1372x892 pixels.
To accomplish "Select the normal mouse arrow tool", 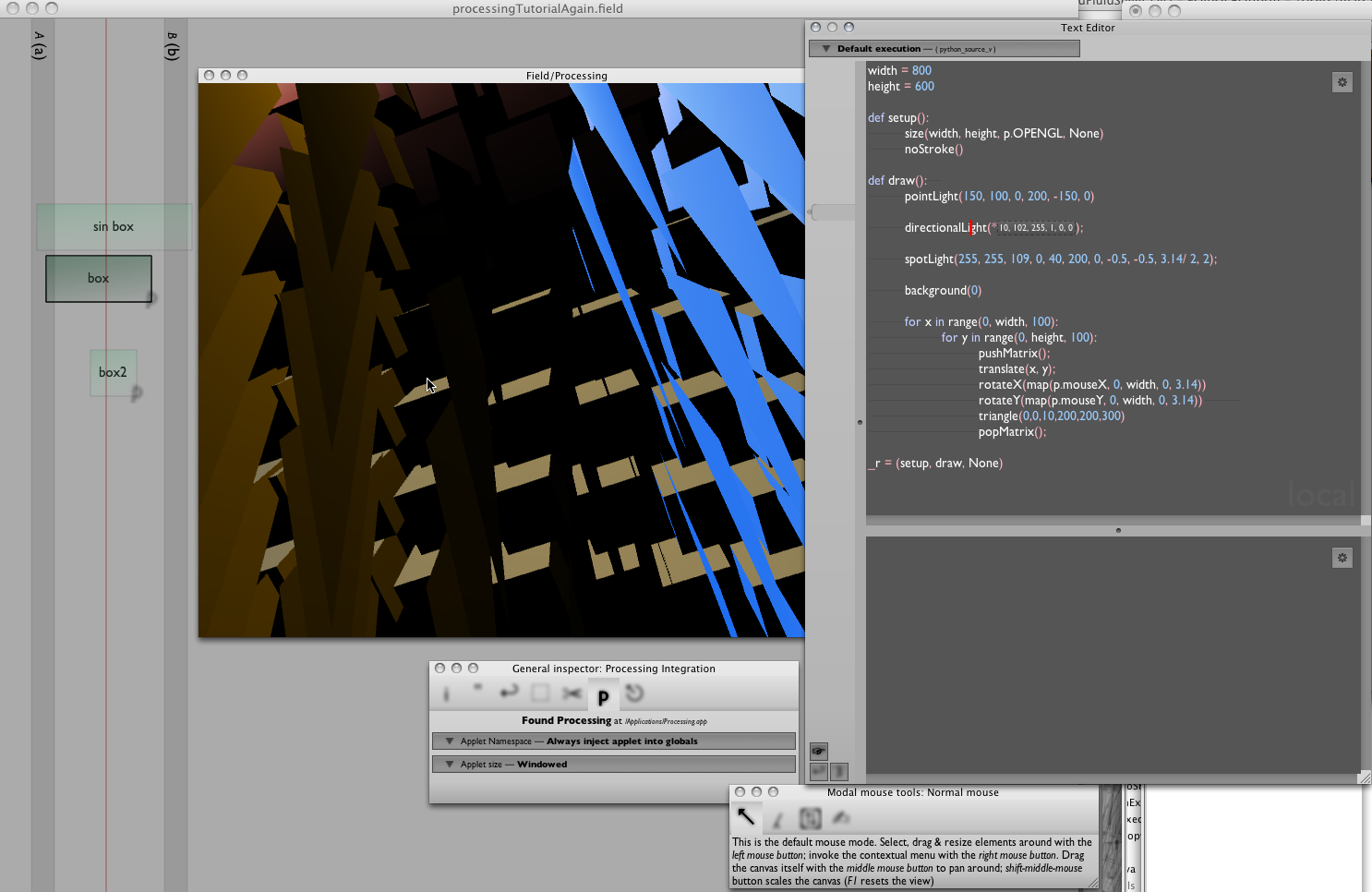I will click(746, 817).
